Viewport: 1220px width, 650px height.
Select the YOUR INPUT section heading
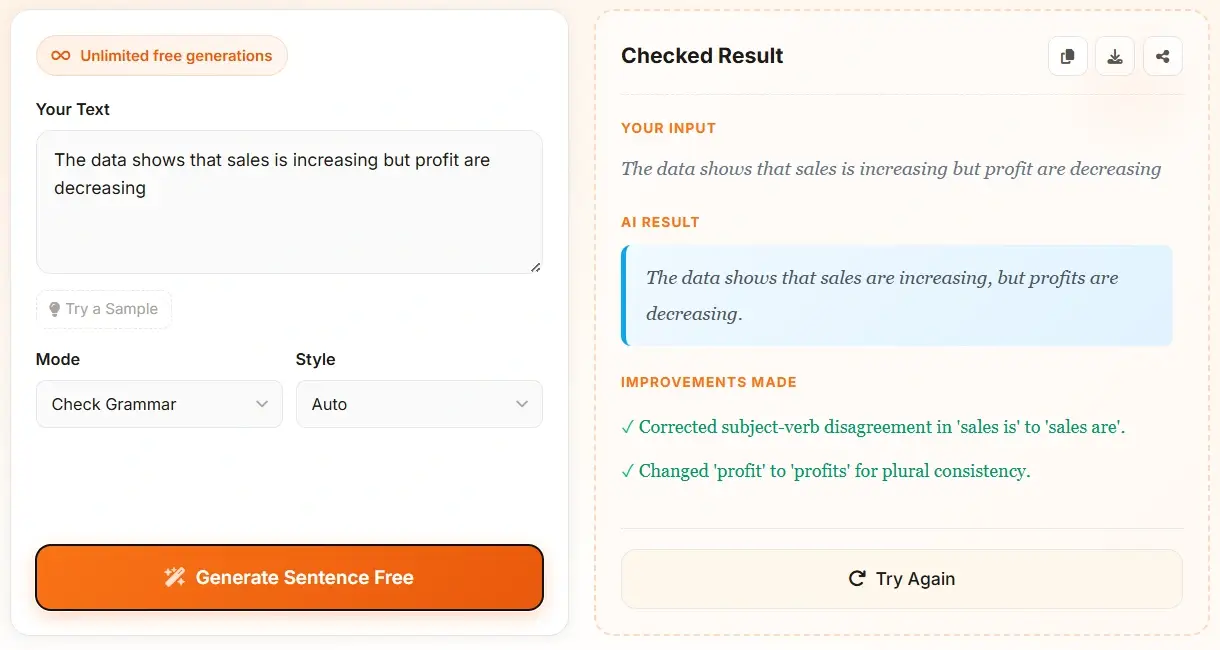[668, 128]
